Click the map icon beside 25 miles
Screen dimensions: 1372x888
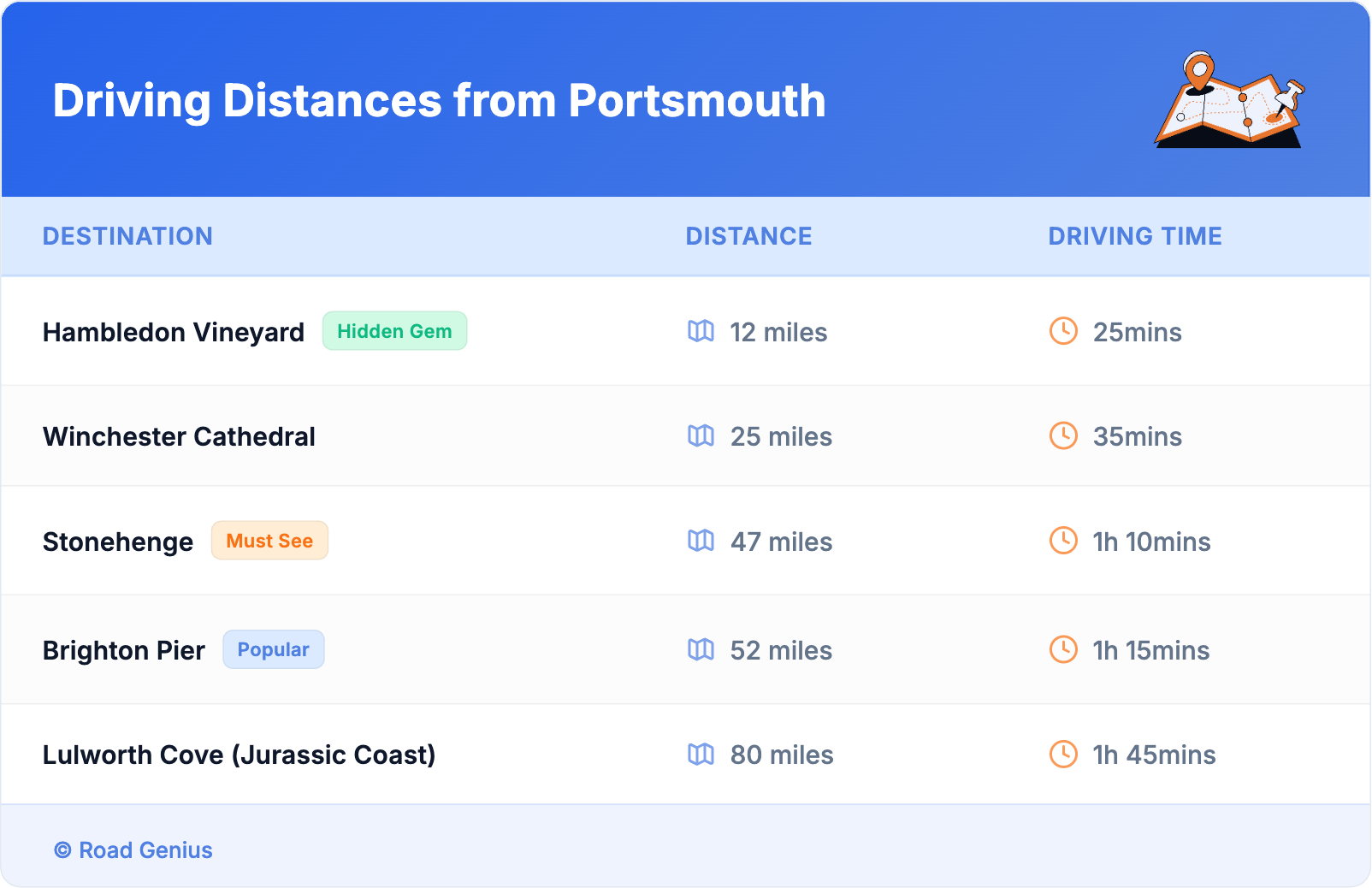(x=701, y=436)
